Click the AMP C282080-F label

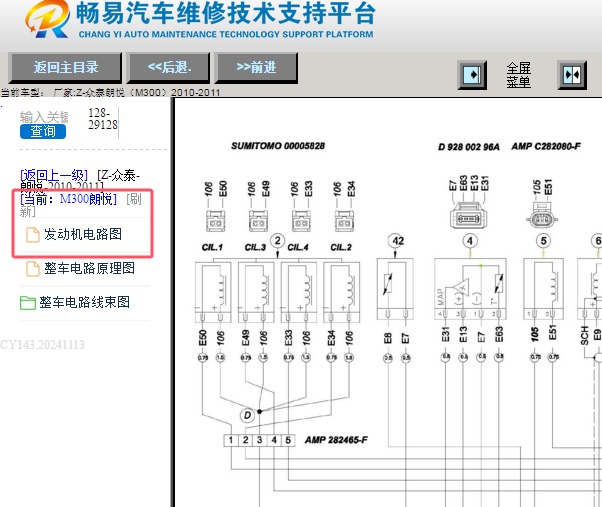546,146
